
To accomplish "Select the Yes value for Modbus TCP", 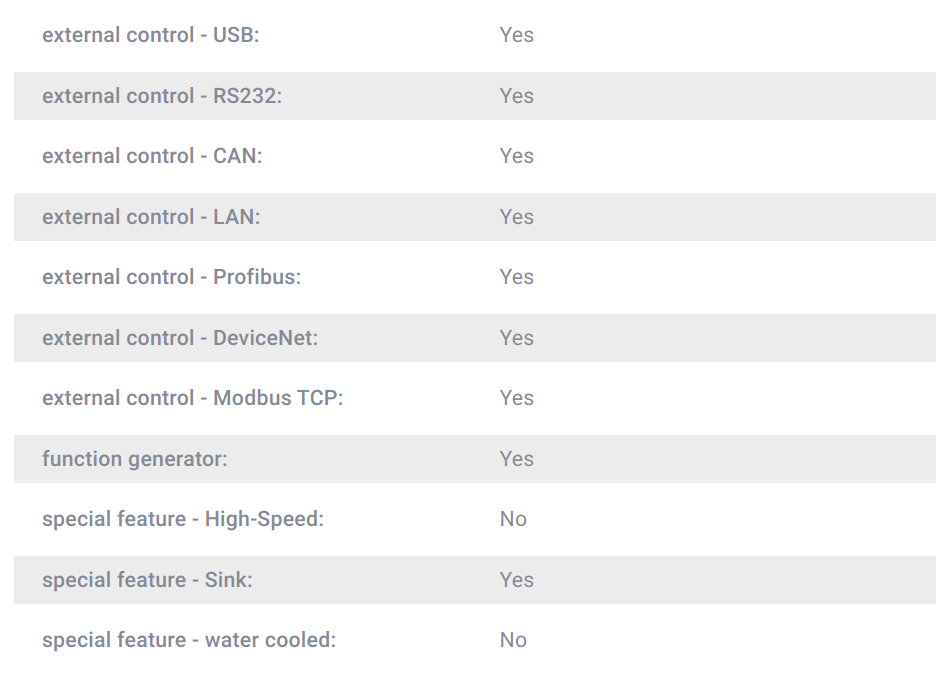I will [516, 398].
